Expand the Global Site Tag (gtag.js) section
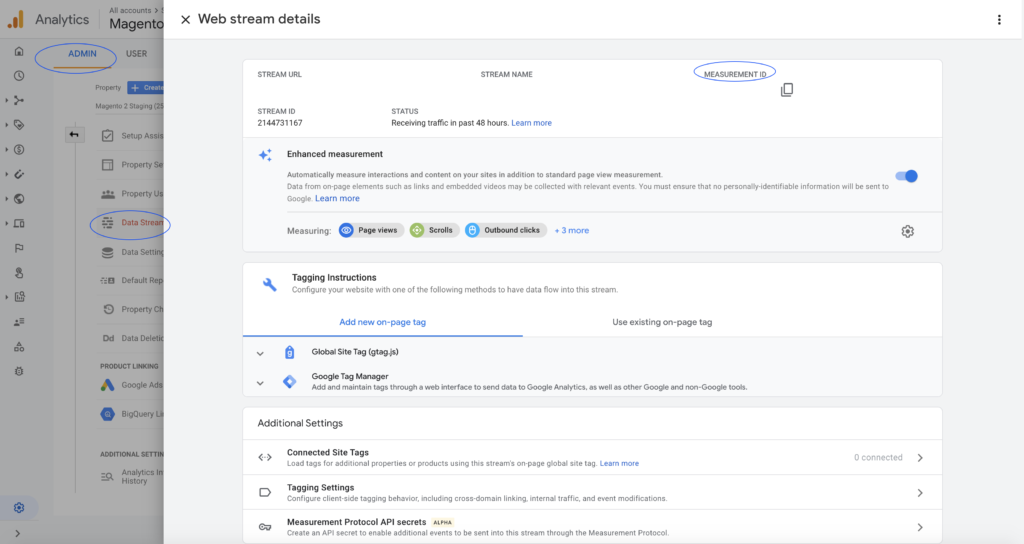Viewport: 1024px width, 544px height. pyautogui.click(x=260, y=353)
